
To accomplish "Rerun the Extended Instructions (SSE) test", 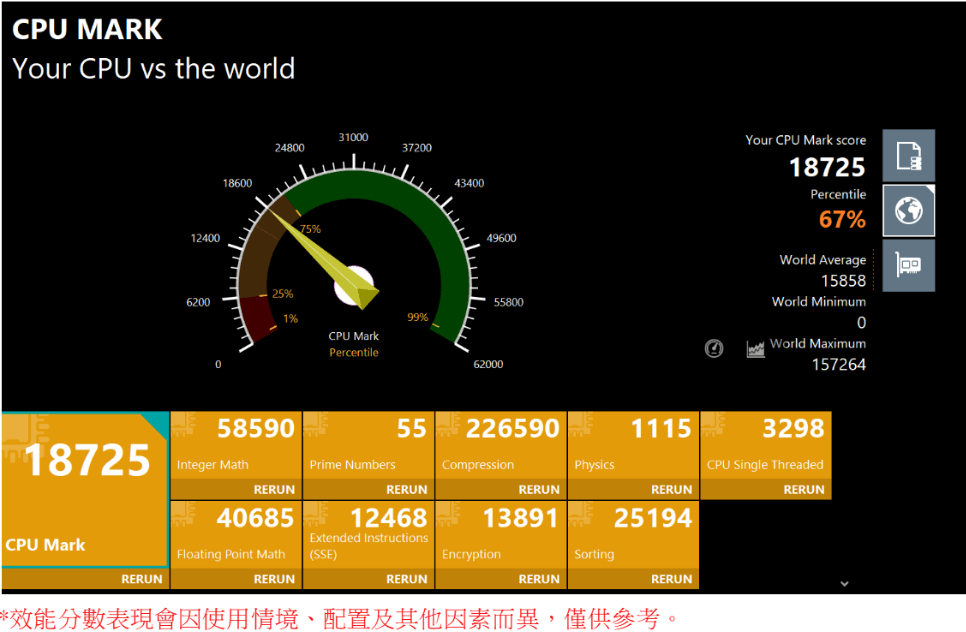I will coord(406,579).
